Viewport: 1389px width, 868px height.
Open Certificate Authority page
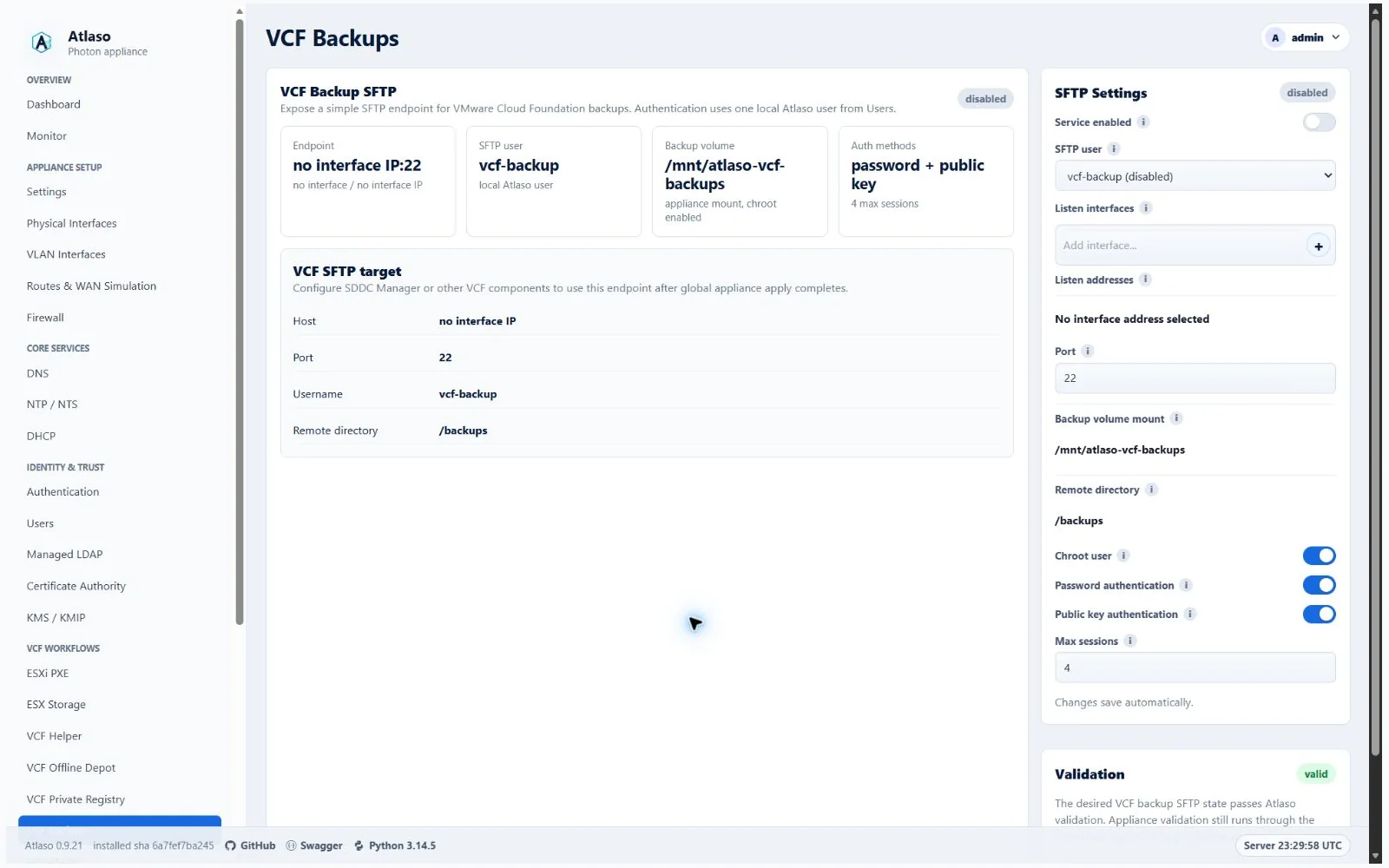tap(76, 586)
